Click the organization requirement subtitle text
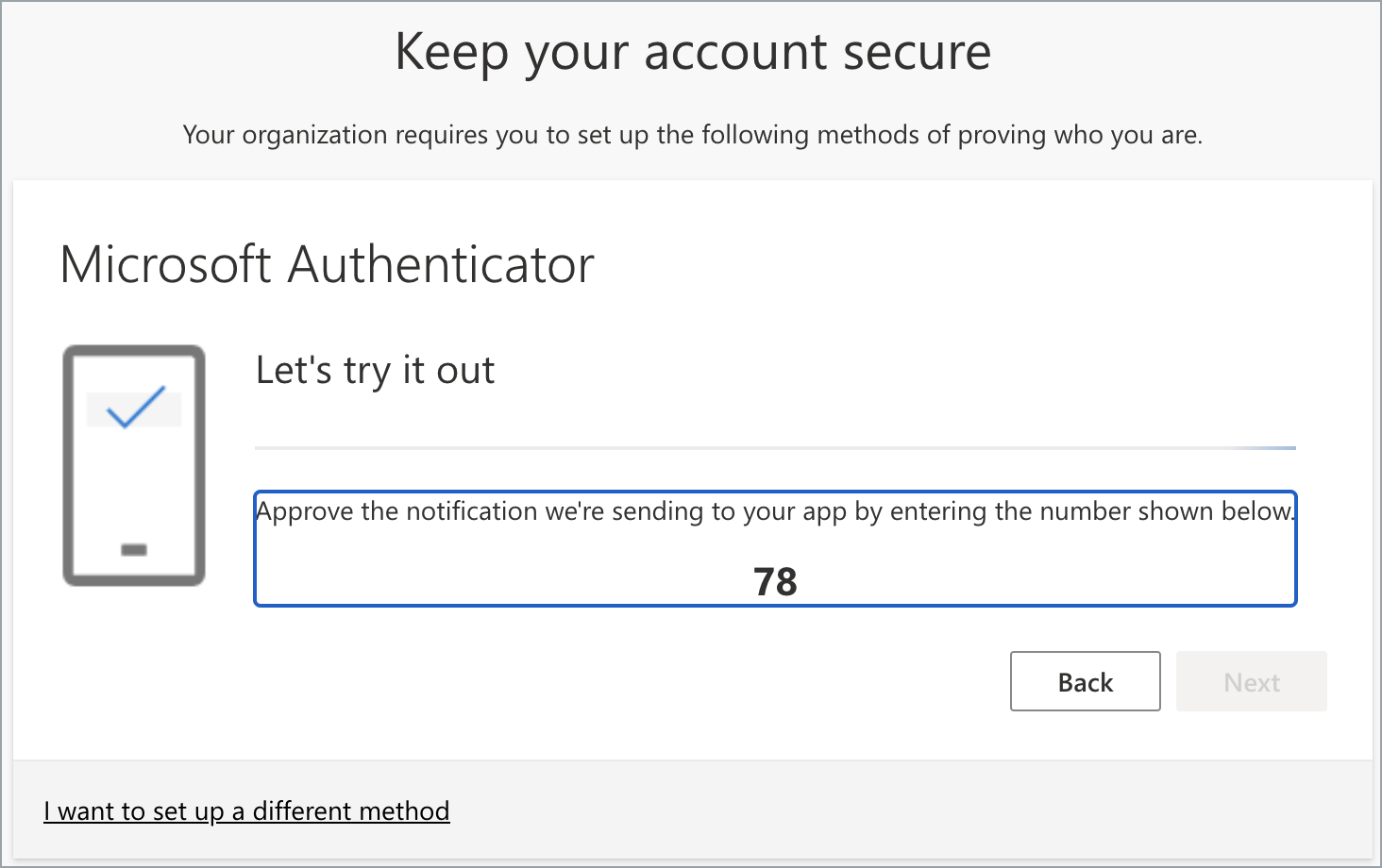Viewport: 1382px width, 868px height. (x=694, y=135)
